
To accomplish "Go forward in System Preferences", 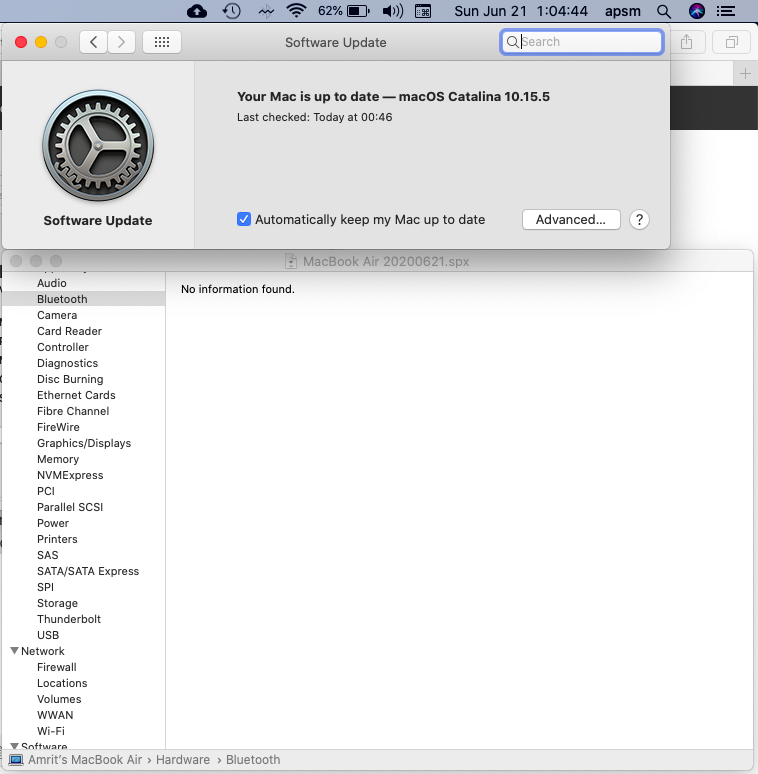I will tap(121, 42).
